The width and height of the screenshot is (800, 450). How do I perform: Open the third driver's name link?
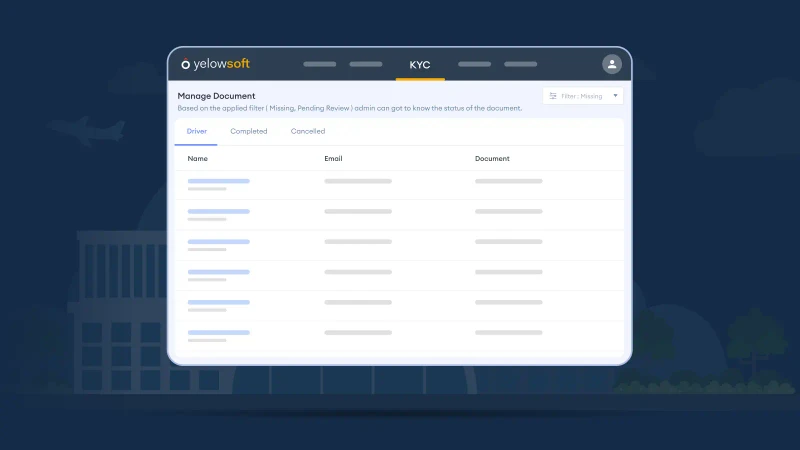[218, 241]
